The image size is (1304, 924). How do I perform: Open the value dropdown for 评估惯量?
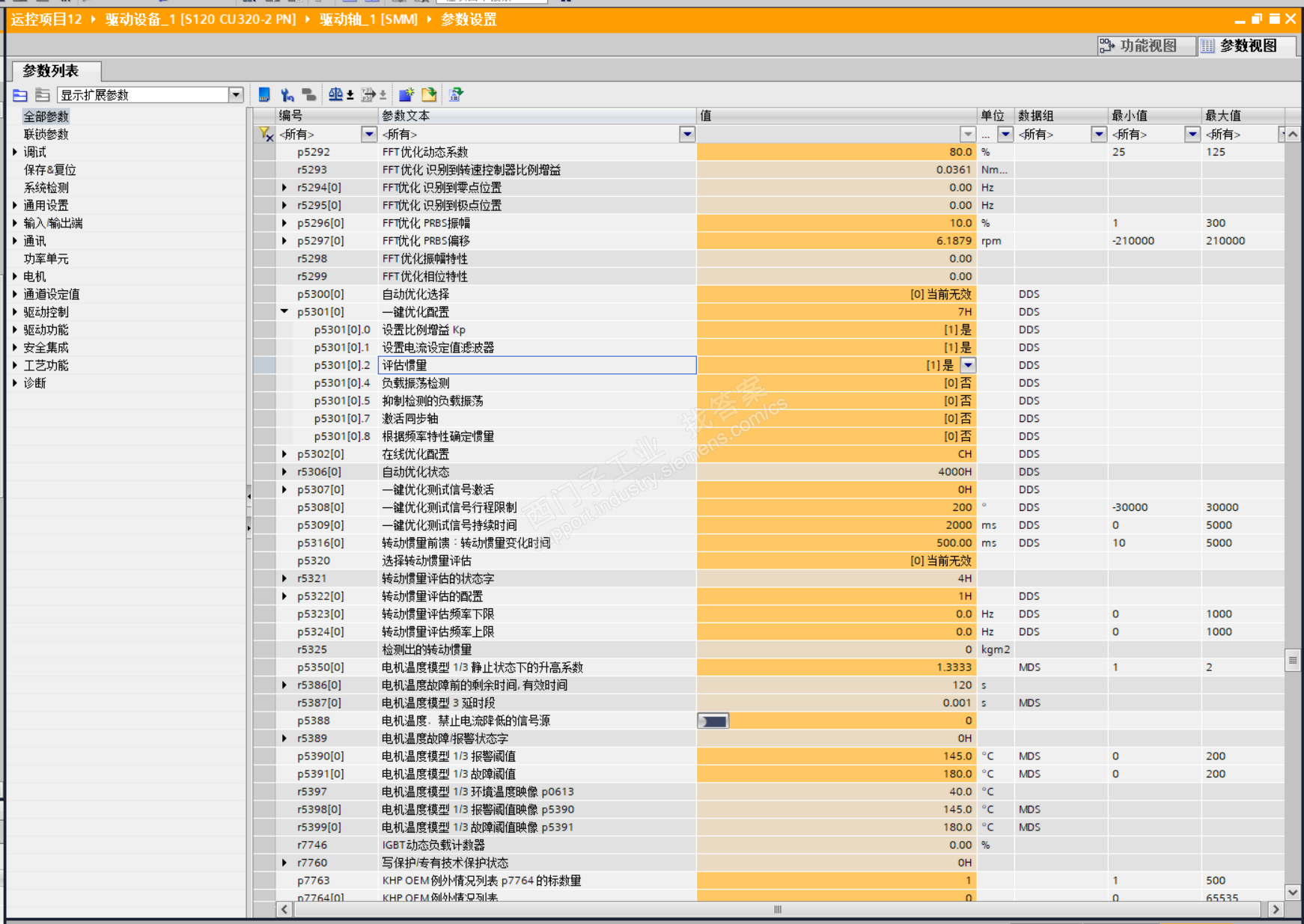[968, 365]
